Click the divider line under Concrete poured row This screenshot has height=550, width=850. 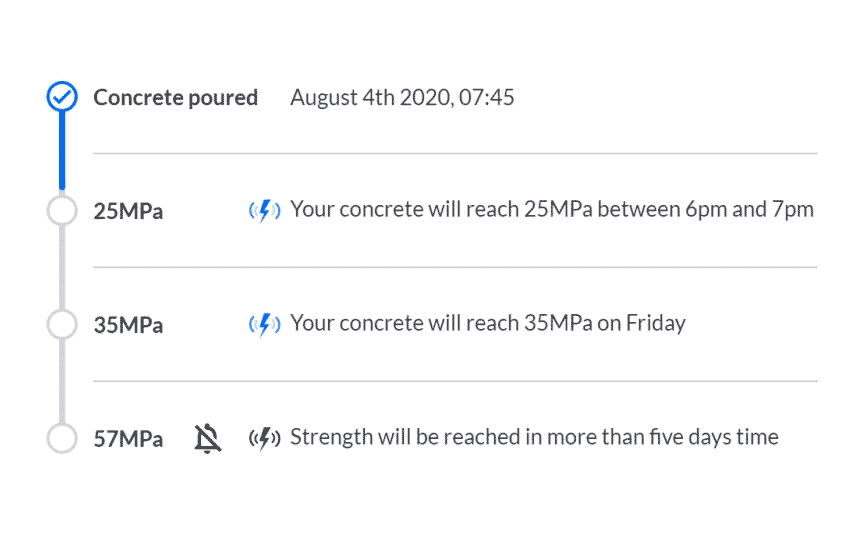pos(455,153)
